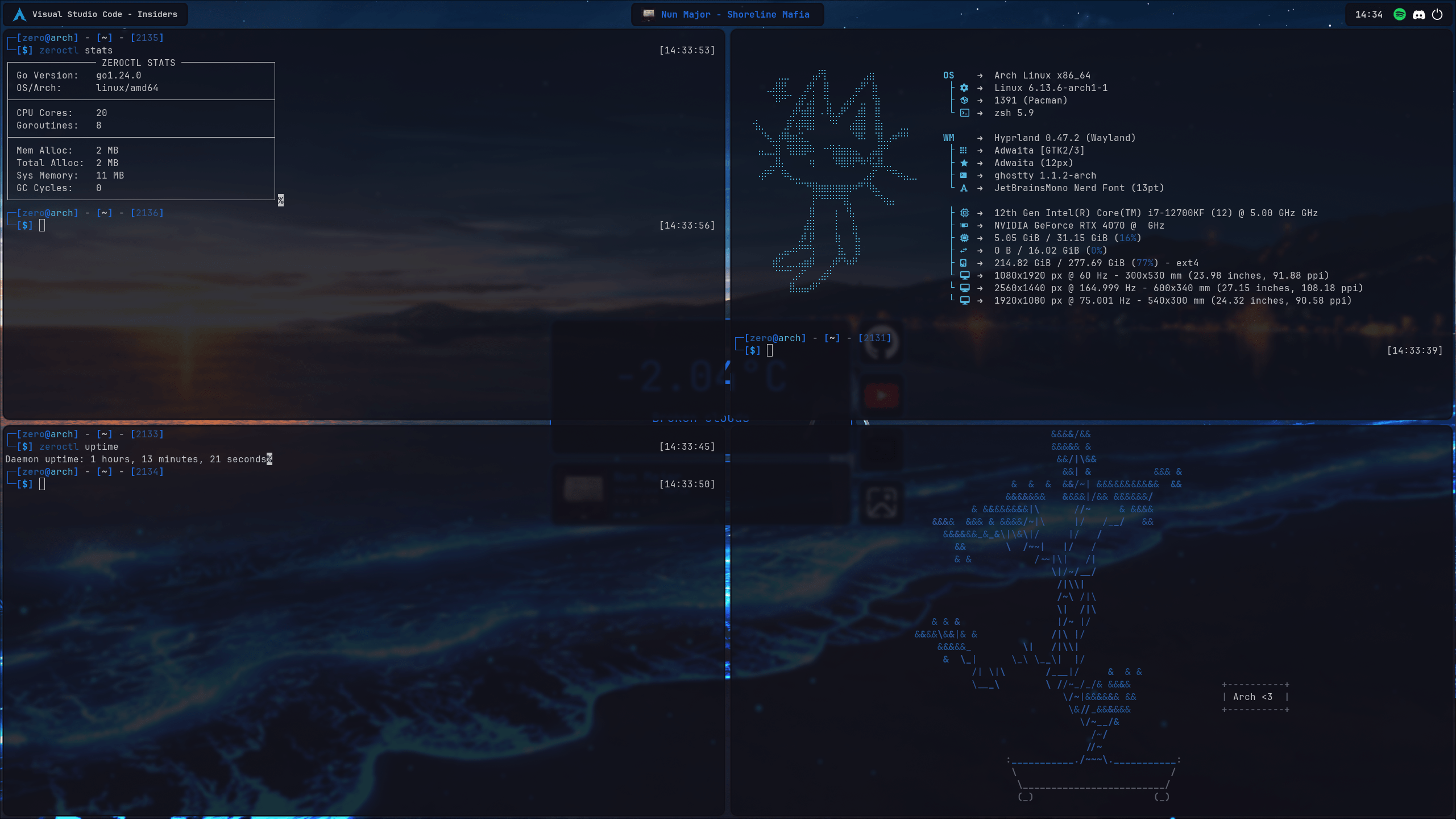Click the 'Daemon uptime: 1 hours, 13 minutes' output line
Screen dimensions: 1456x820
(x=136, y=459)
